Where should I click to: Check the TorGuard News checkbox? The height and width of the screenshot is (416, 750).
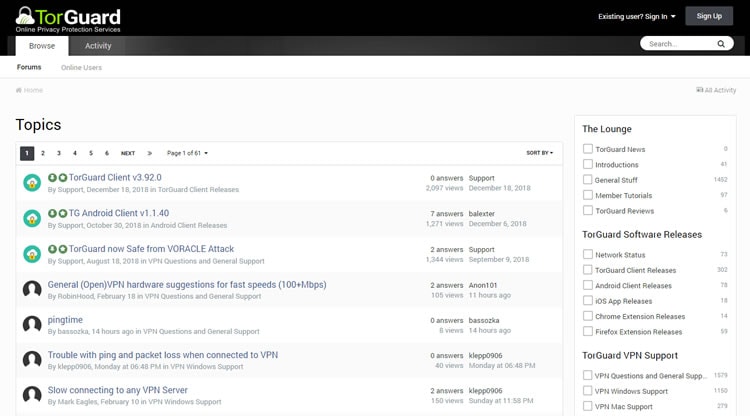(x=588, y=149)
